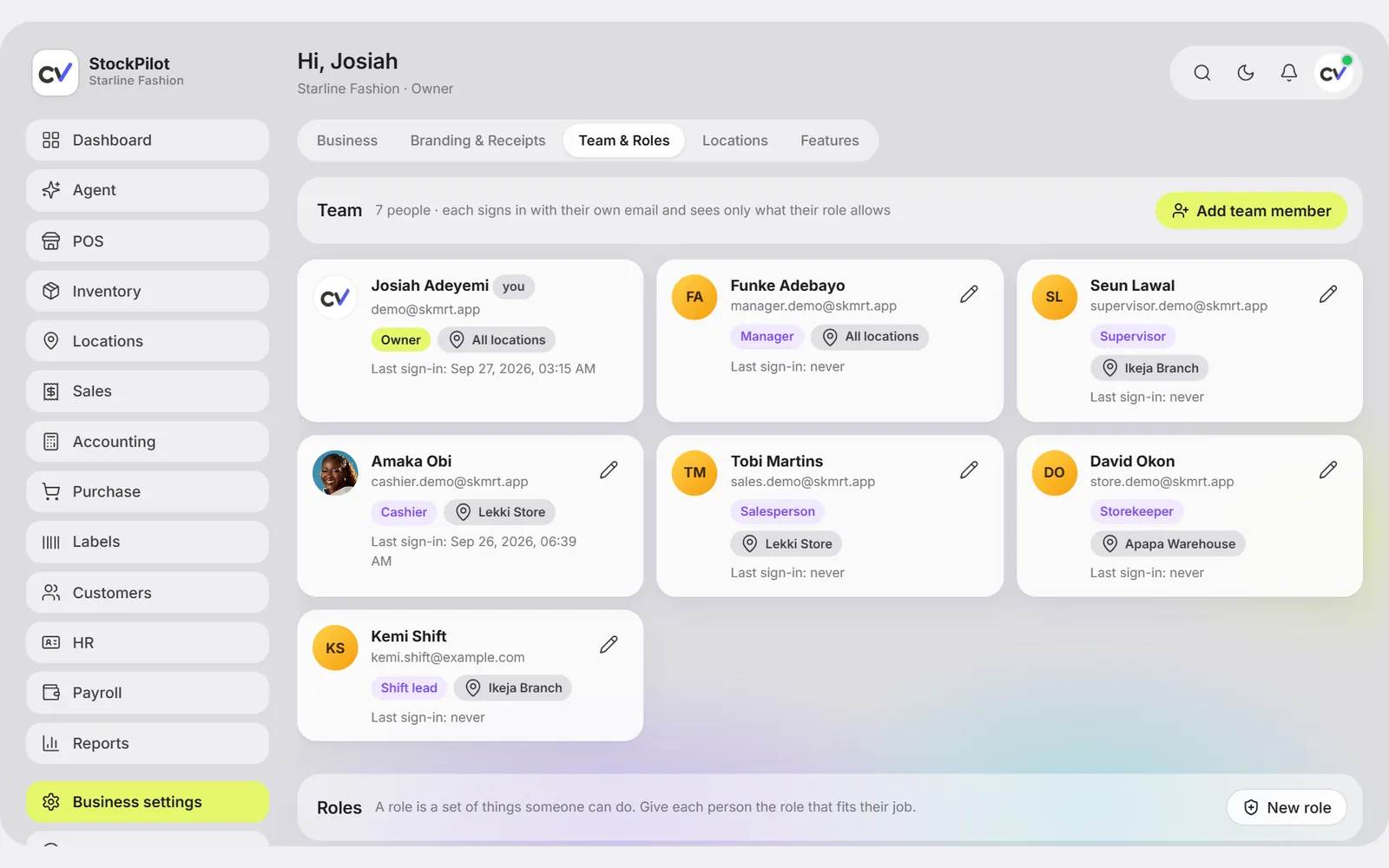Open Inventory from the sidebar
The height and width of the screenshot is (868, 1389).
(148, 291)
